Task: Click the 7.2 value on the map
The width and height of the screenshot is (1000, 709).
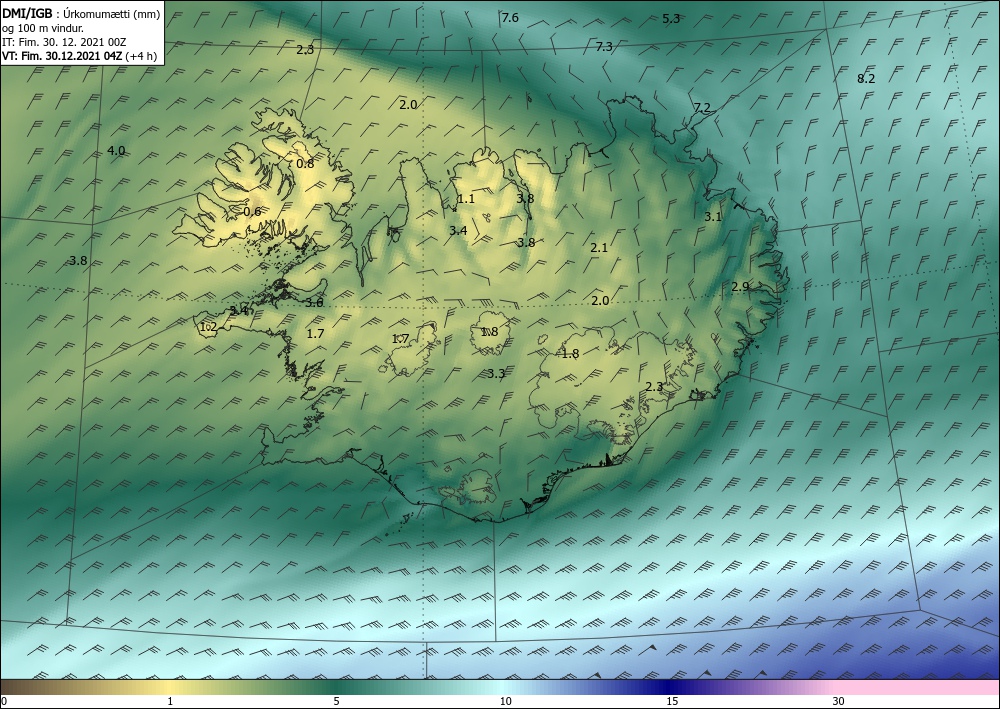Action: 702,108
